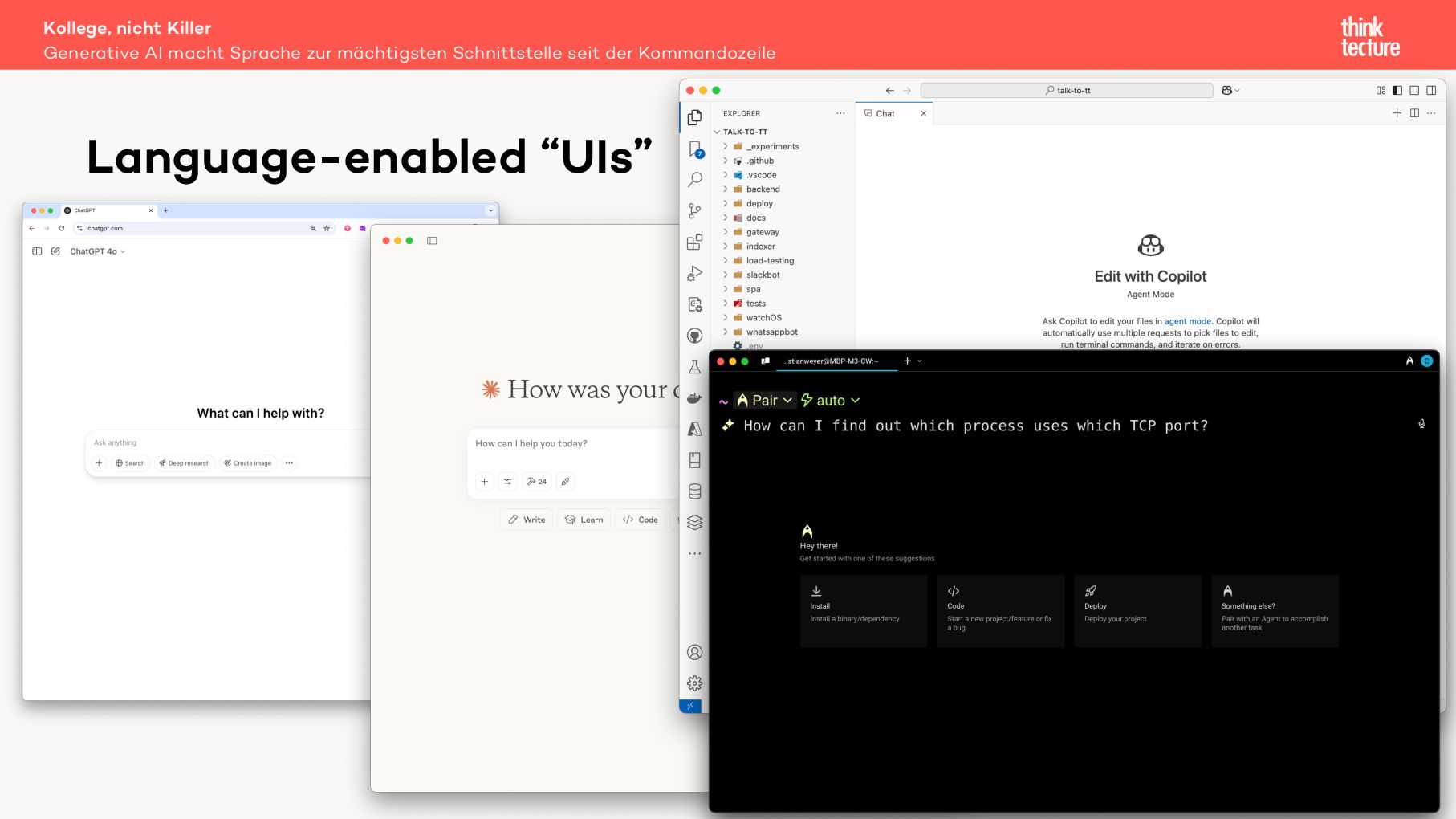Open the Search view in VS Code activity bar
The image size is (1456, 819).
(x=695, y=180)
